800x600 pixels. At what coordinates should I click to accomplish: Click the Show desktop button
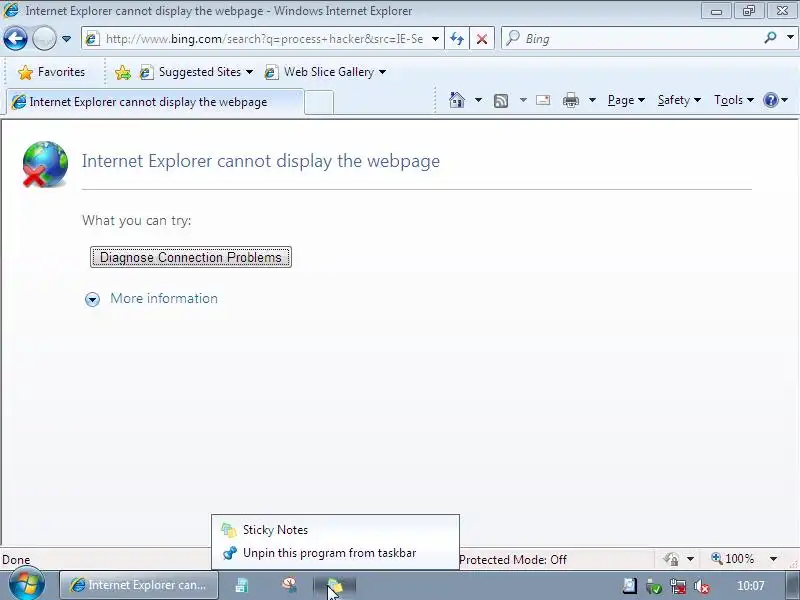(793, 586)
